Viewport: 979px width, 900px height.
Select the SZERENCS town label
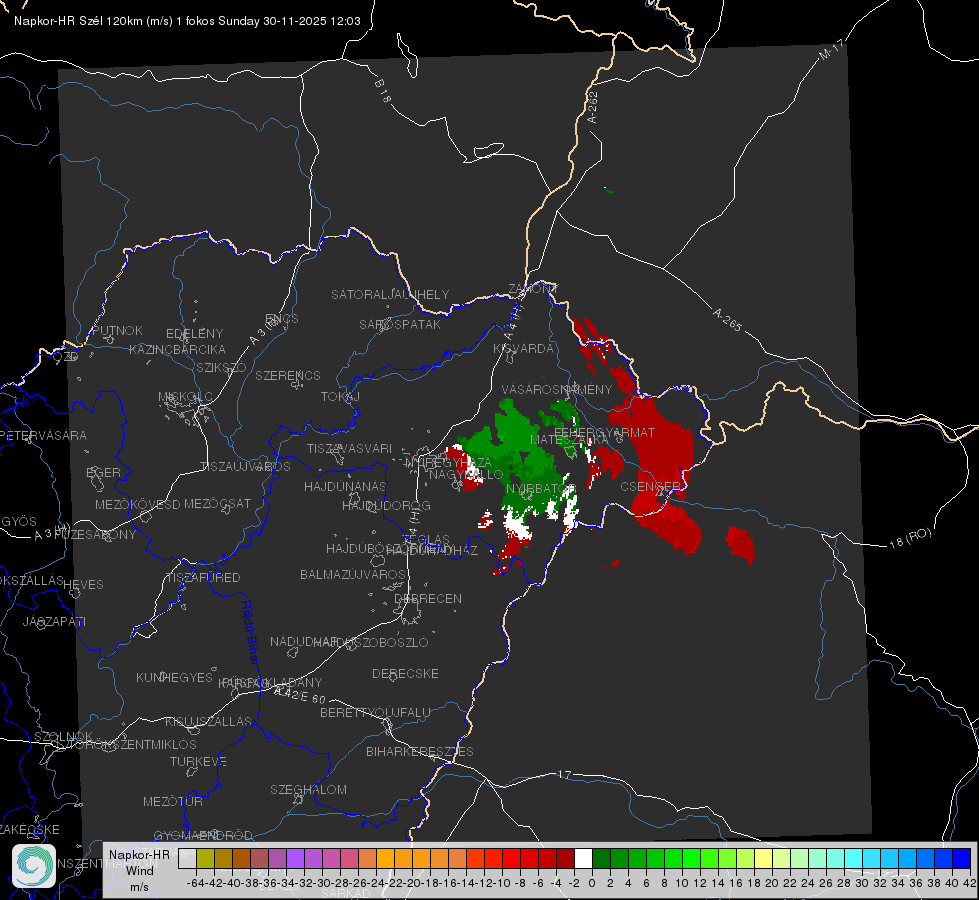[x=288, y=375]
